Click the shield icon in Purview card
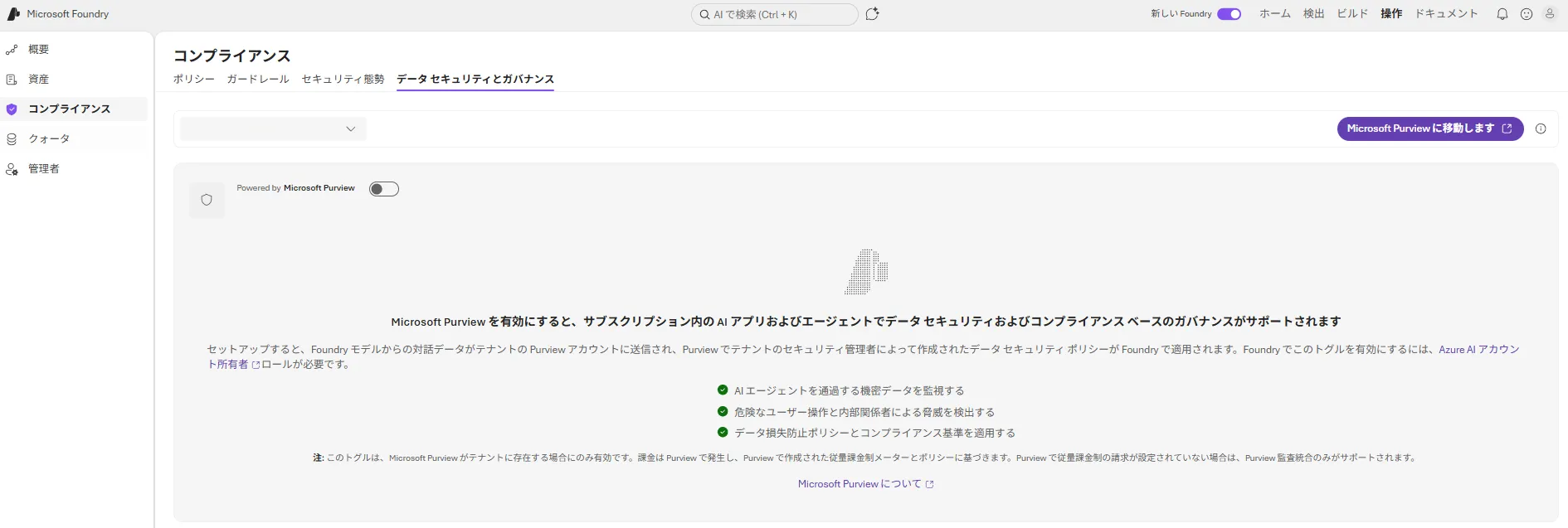 [x=207, y=200]
